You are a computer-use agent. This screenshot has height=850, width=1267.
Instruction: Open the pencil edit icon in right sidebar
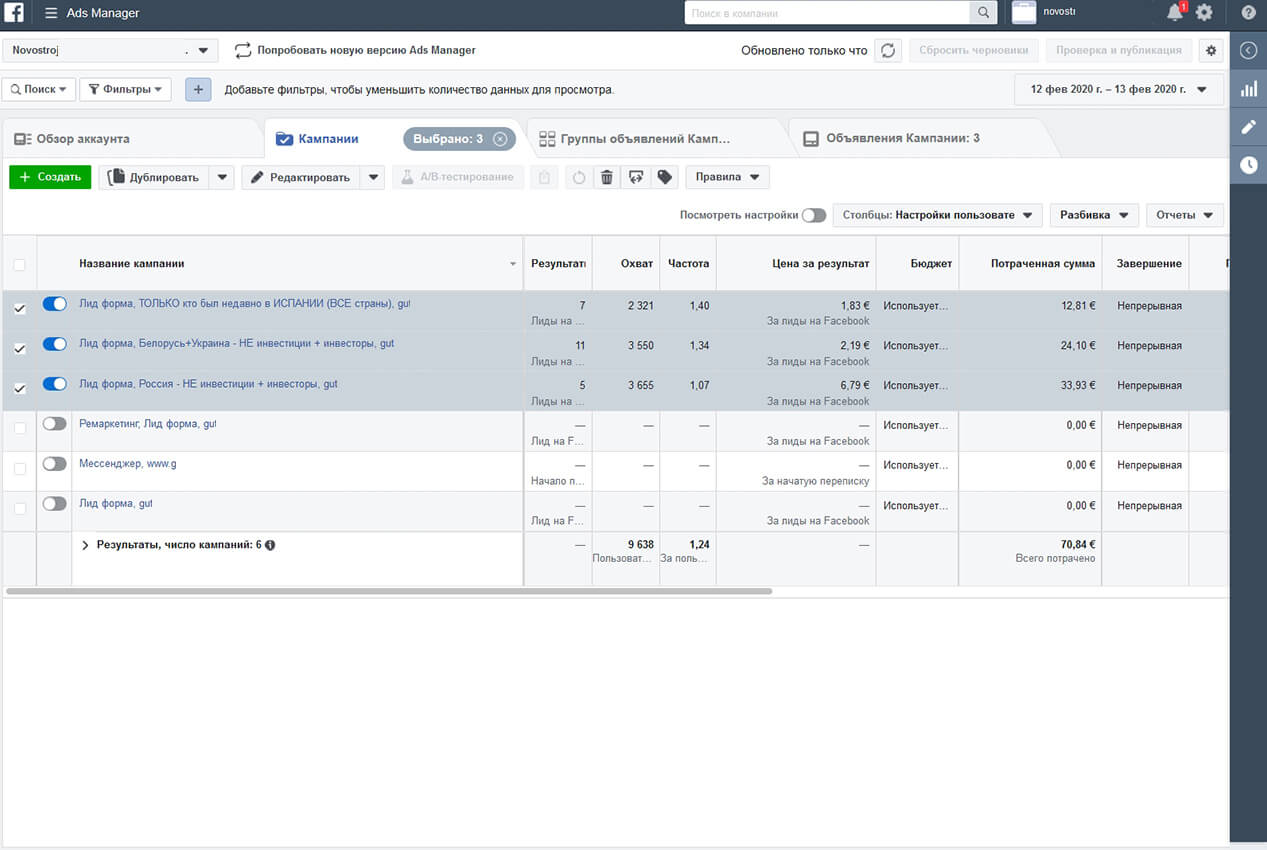(1248, 127)
